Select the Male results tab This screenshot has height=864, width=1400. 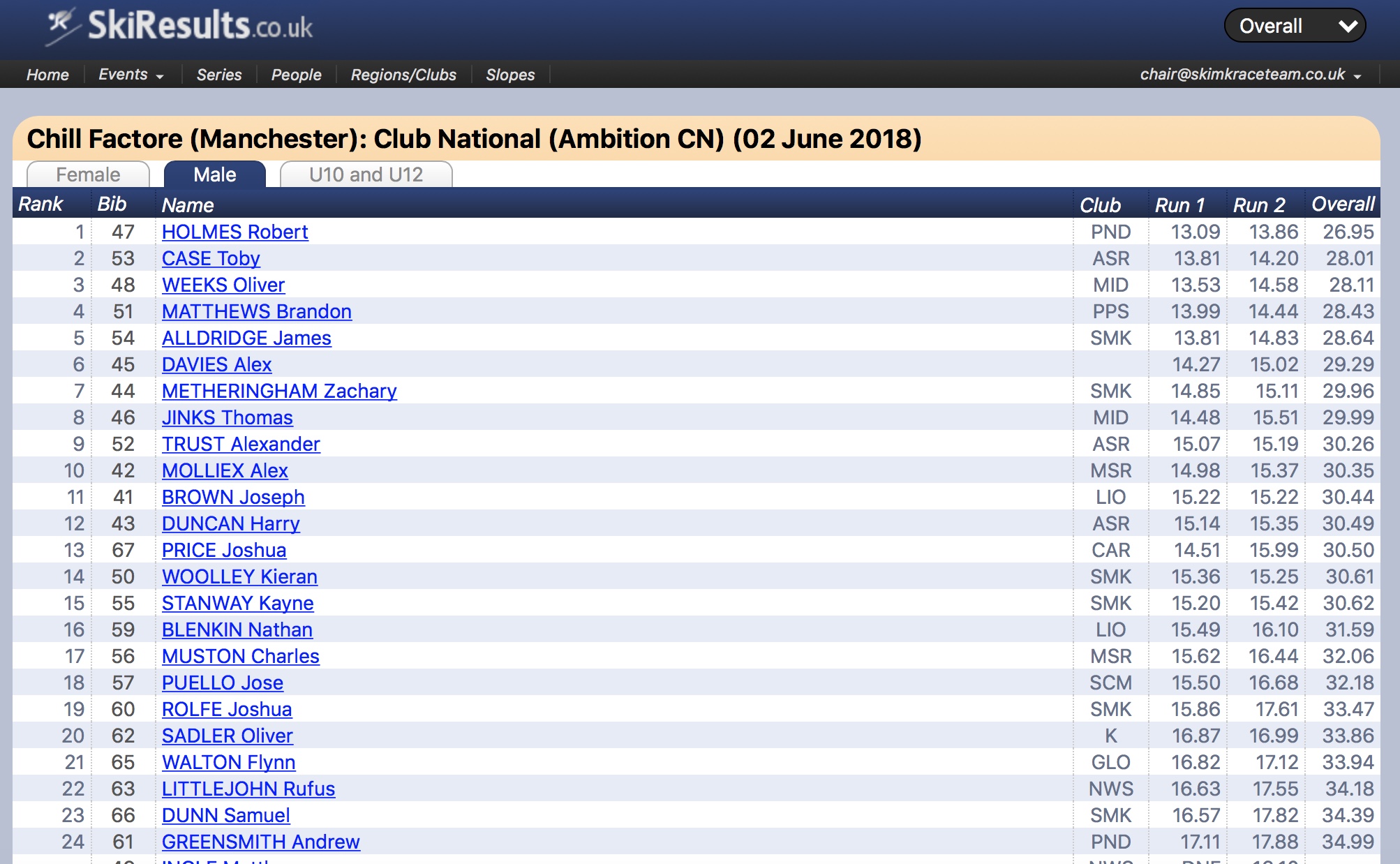pyautogui.click(x=214, y=174)
